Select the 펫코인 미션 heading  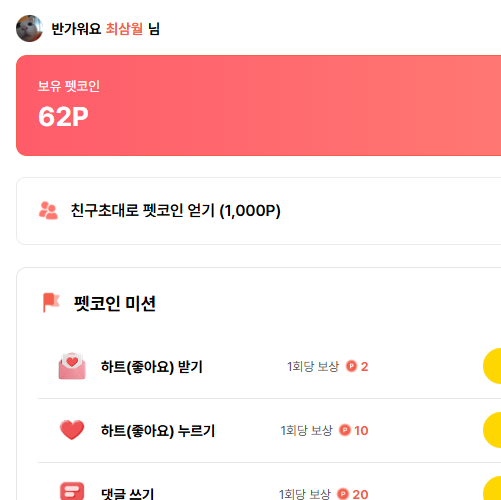point(115,304)
